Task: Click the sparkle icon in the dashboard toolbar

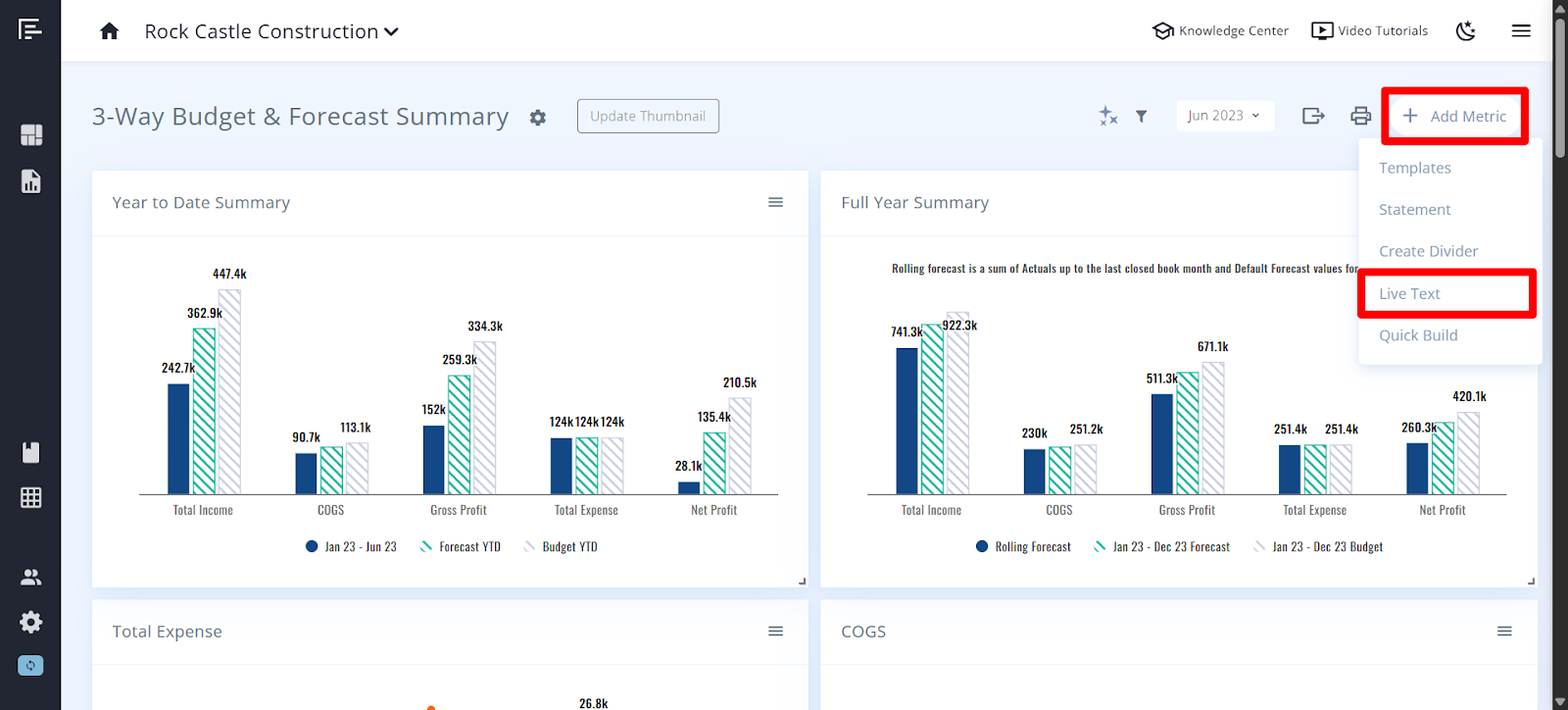Action: tap(1108, 116)
